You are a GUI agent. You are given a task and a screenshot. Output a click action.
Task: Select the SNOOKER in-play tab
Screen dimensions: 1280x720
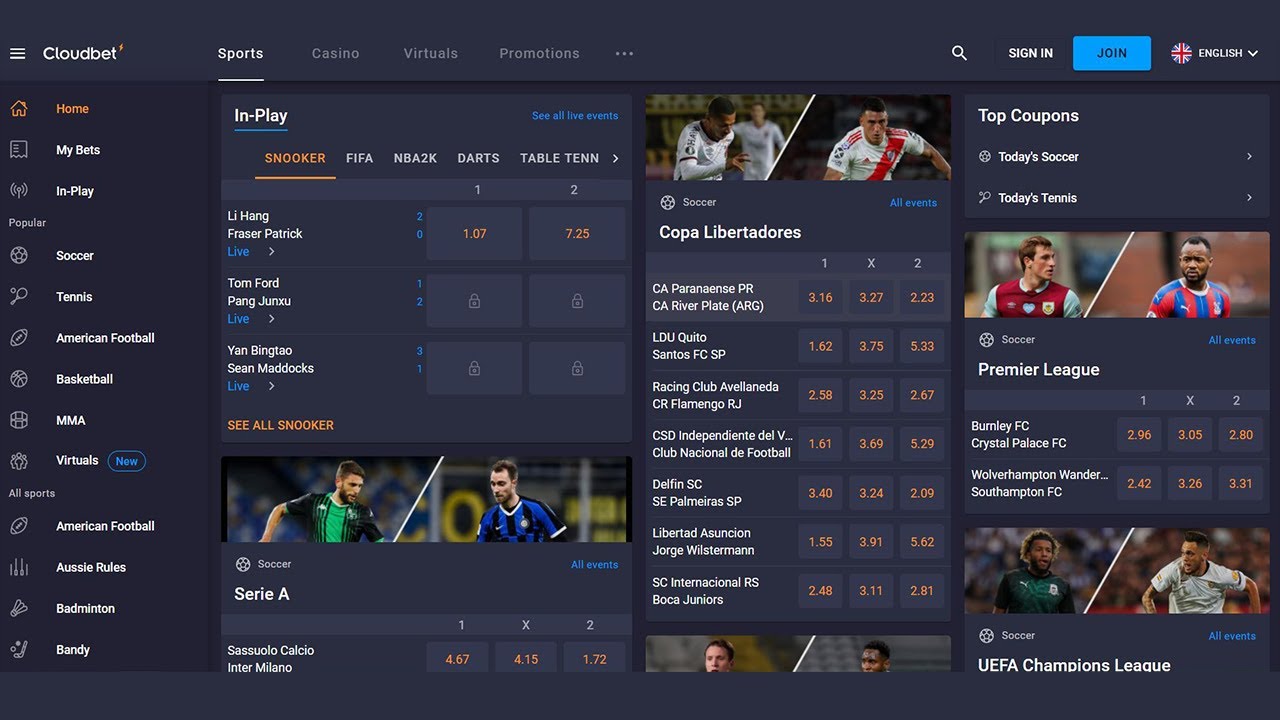[x=295, y=158]
